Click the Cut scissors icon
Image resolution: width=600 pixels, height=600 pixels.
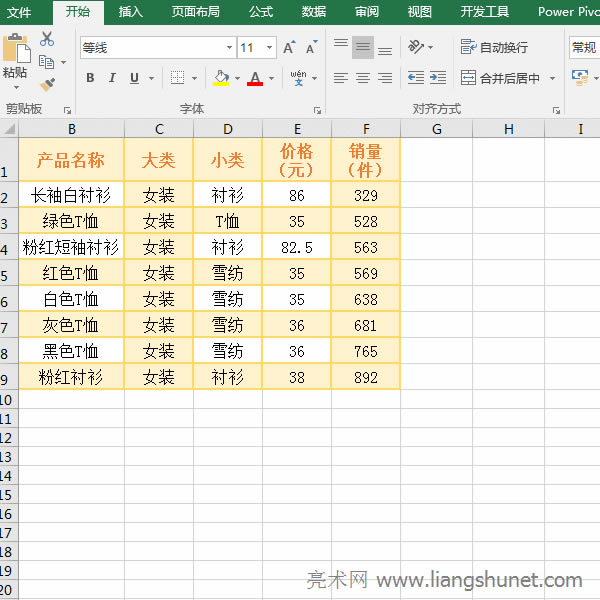(x=47, y=39)
